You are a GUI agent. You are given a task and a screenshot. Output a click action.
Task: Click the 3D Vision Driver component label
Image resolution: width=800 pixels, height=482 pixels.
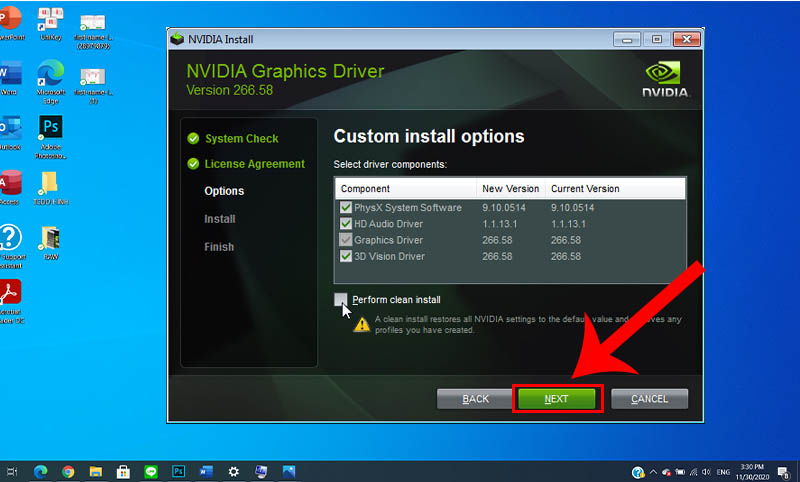click(389, 256)
